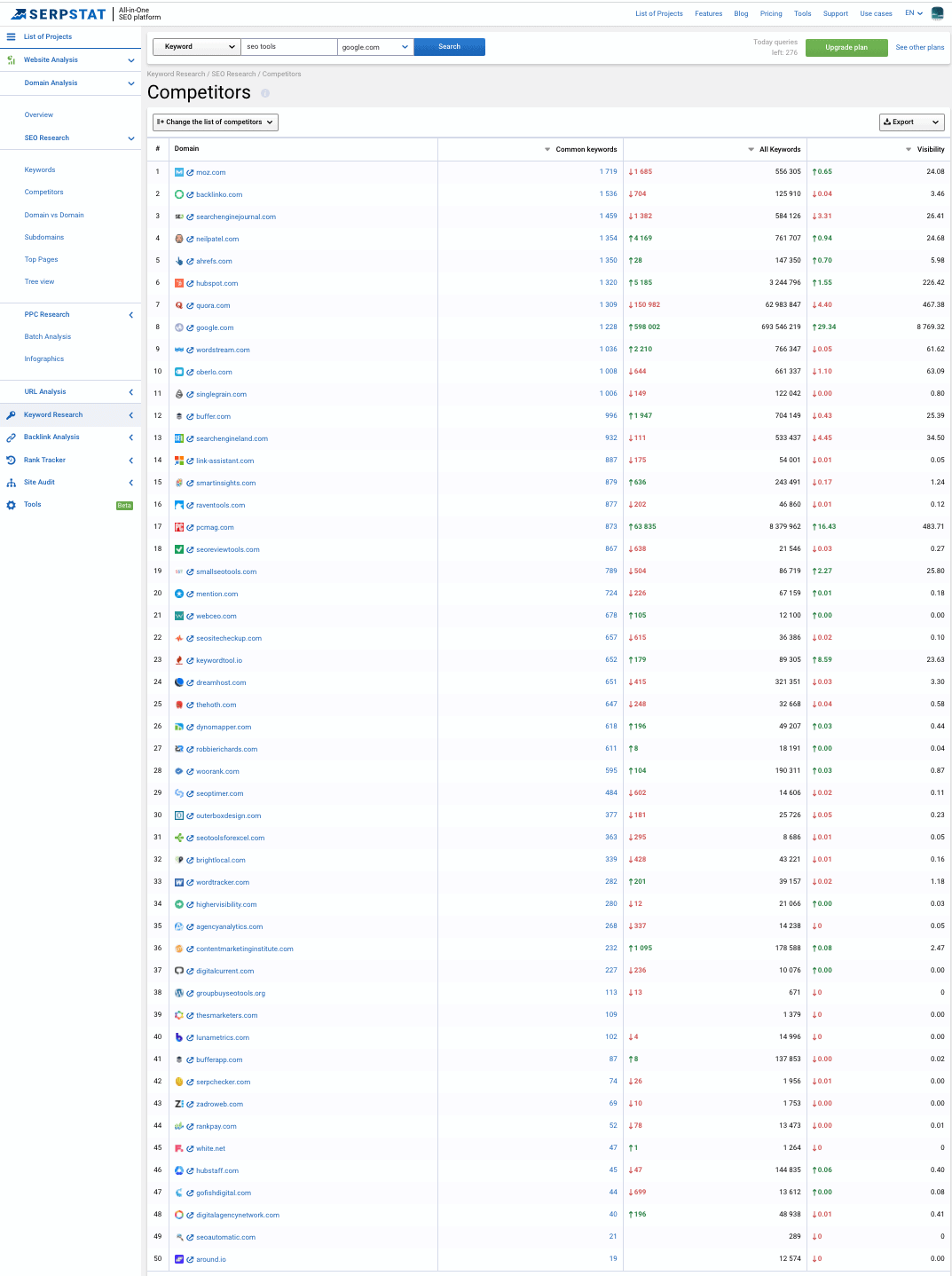Open the Keyword search type dropdown
Viewport: 952px width, 1276px height.
click(197, 47)
